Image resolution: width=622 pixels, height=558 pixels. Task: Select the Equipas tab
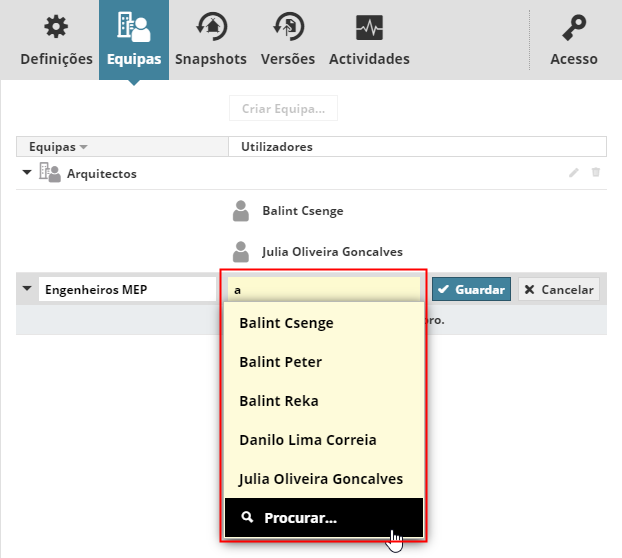pos(134,40)
